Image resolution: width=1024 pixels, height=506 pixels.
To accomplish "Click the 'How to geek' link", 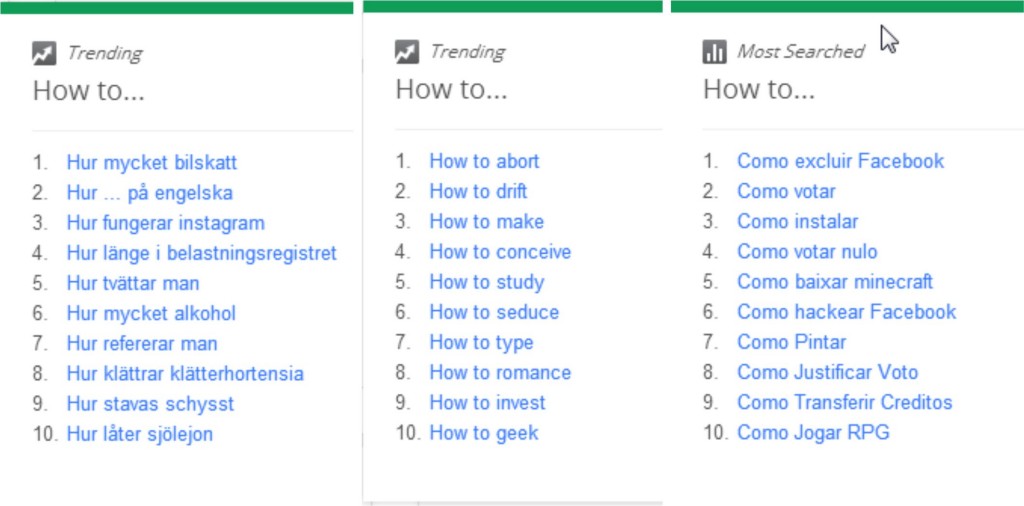I will pyautogui.click(x=484, y=433).
